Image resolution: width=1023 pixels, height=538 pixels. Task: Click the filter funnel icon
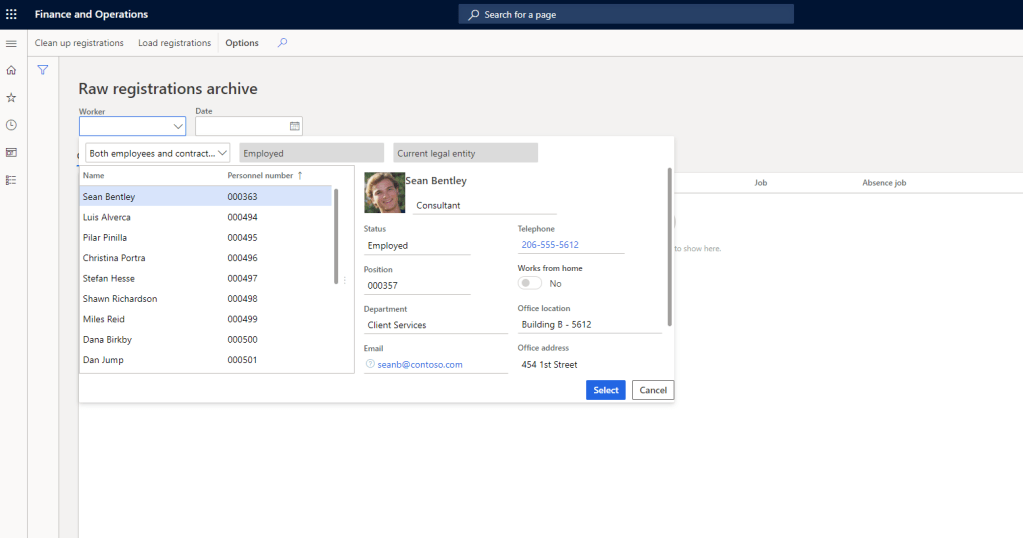tap(43, 70)
